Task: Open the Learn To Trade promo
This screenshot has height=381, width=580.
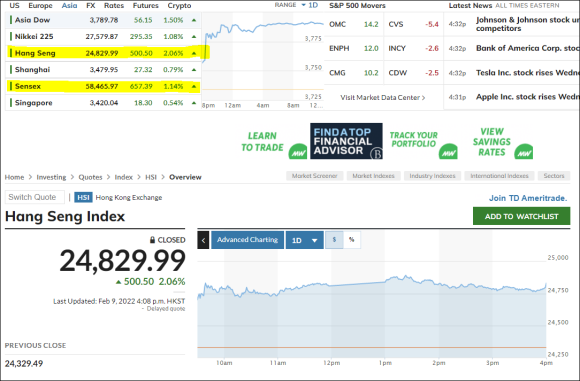Action: (x=262, y=142)
